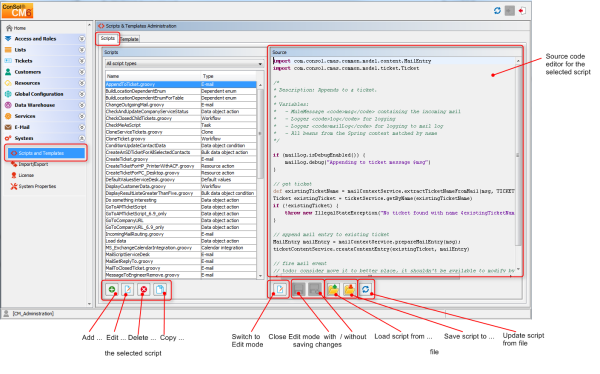Click the logout icon in top header

522,11
